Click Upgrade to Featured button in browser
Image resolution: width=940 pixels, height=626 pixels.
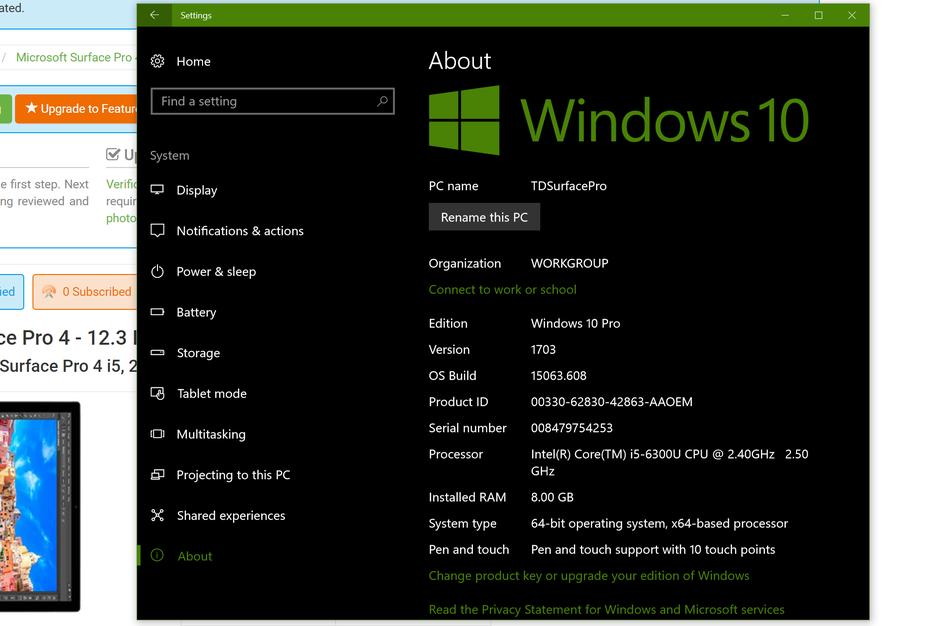[x=76, y=109]
